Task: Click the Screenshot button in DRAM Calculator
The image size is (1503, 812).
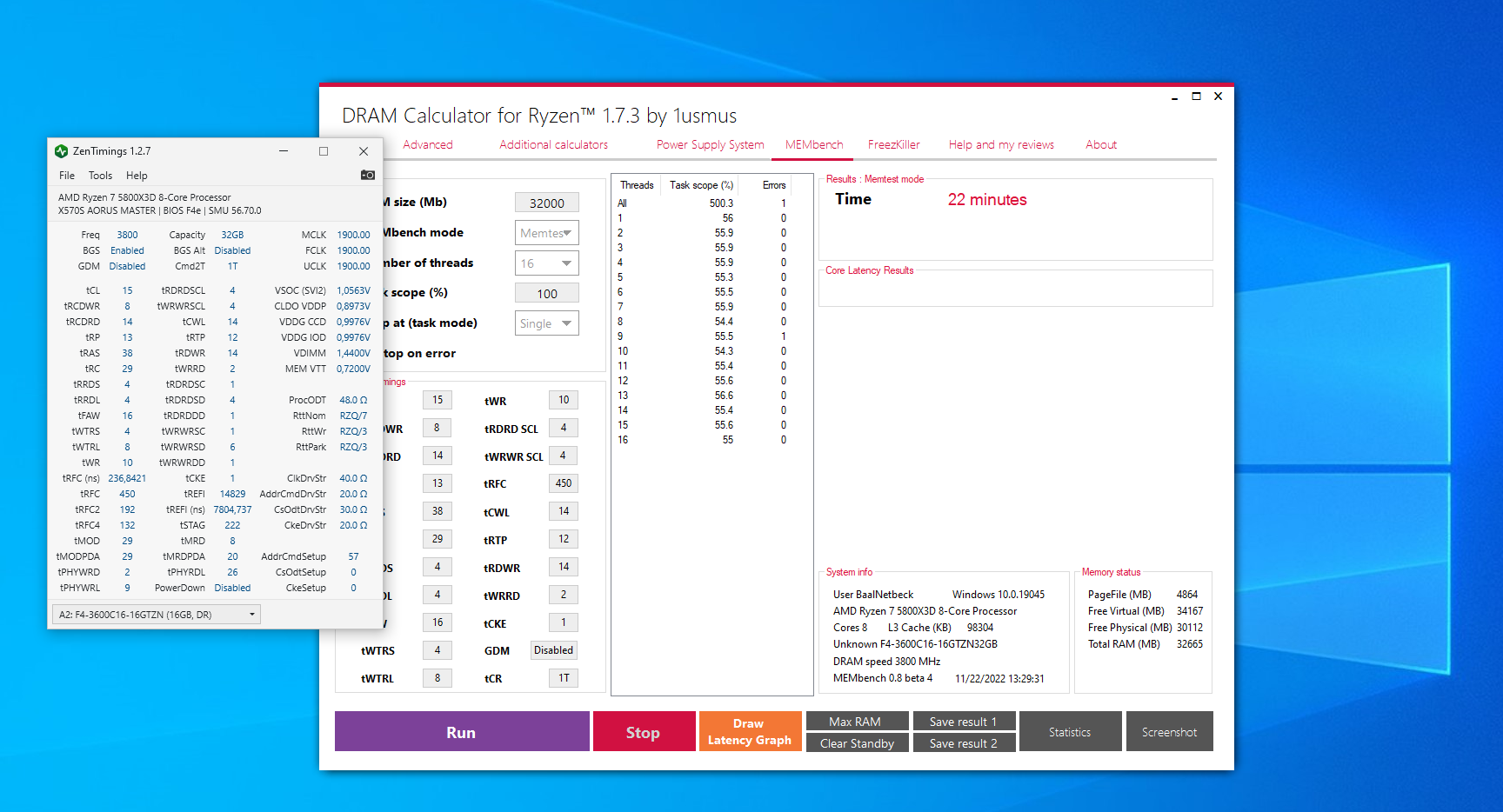Action: [x=1169, y=732]
